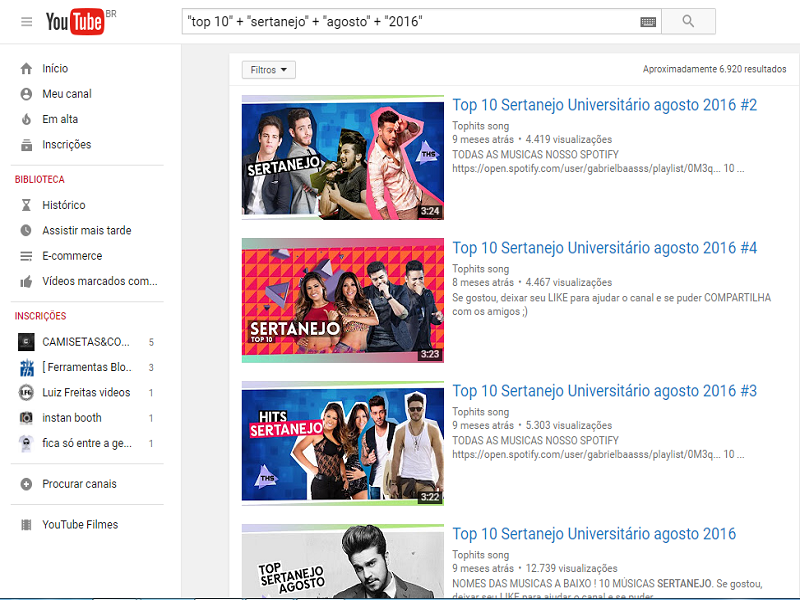Click the Procurar canais plus icon

pyautogui.click(x=26, y=484)
